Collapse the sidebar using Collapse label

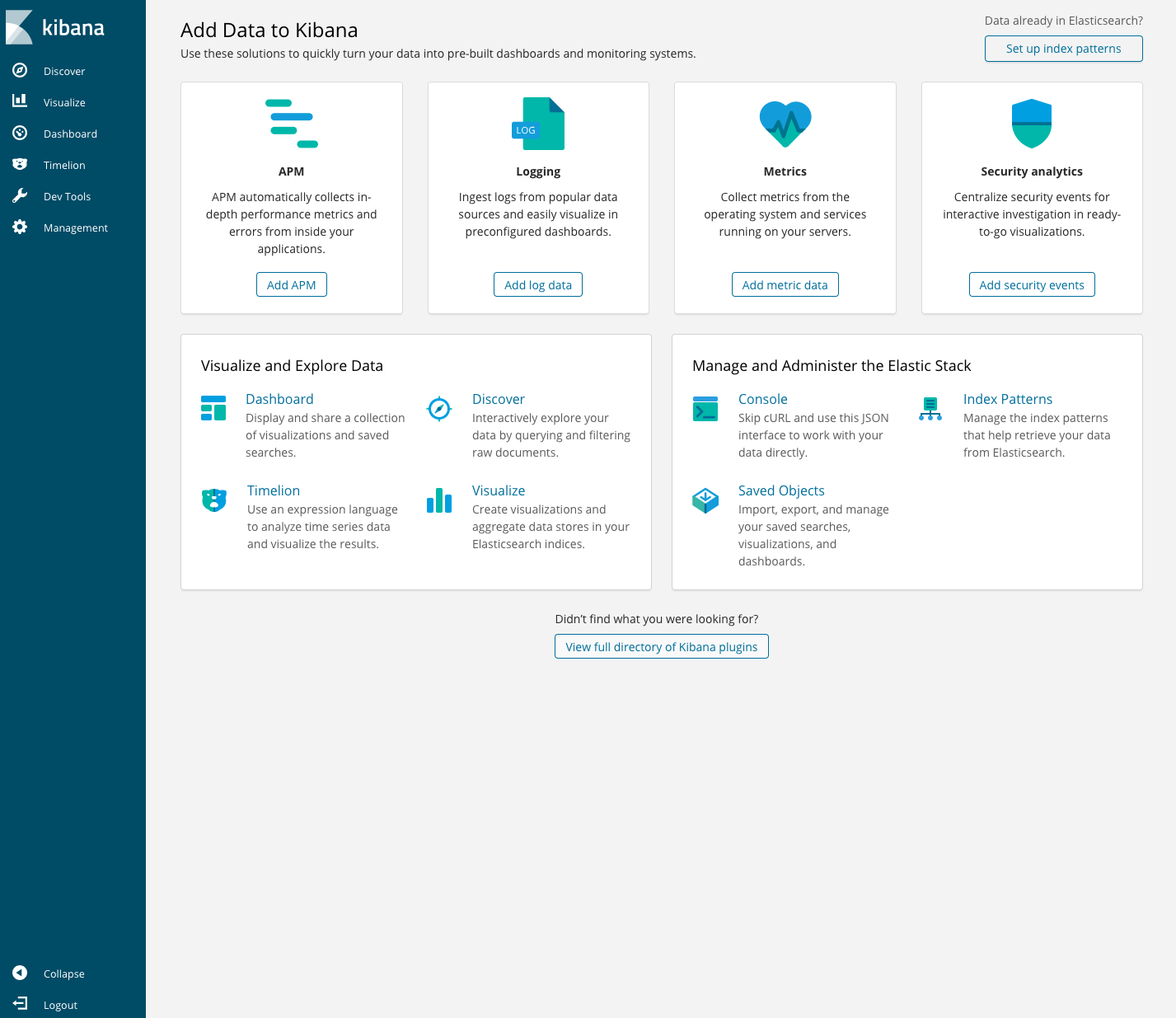pos(64,974)
